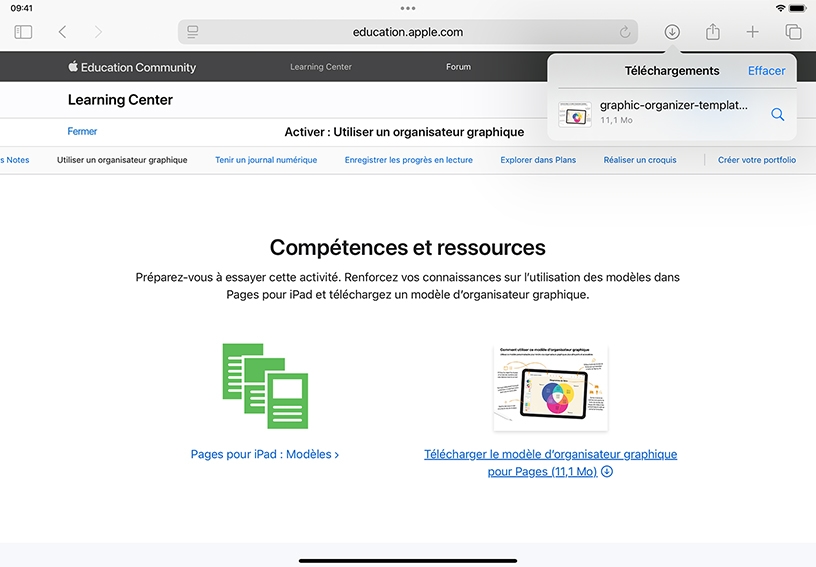
Task: Open Explorer dans Plans tab
Action: [538, 160]
